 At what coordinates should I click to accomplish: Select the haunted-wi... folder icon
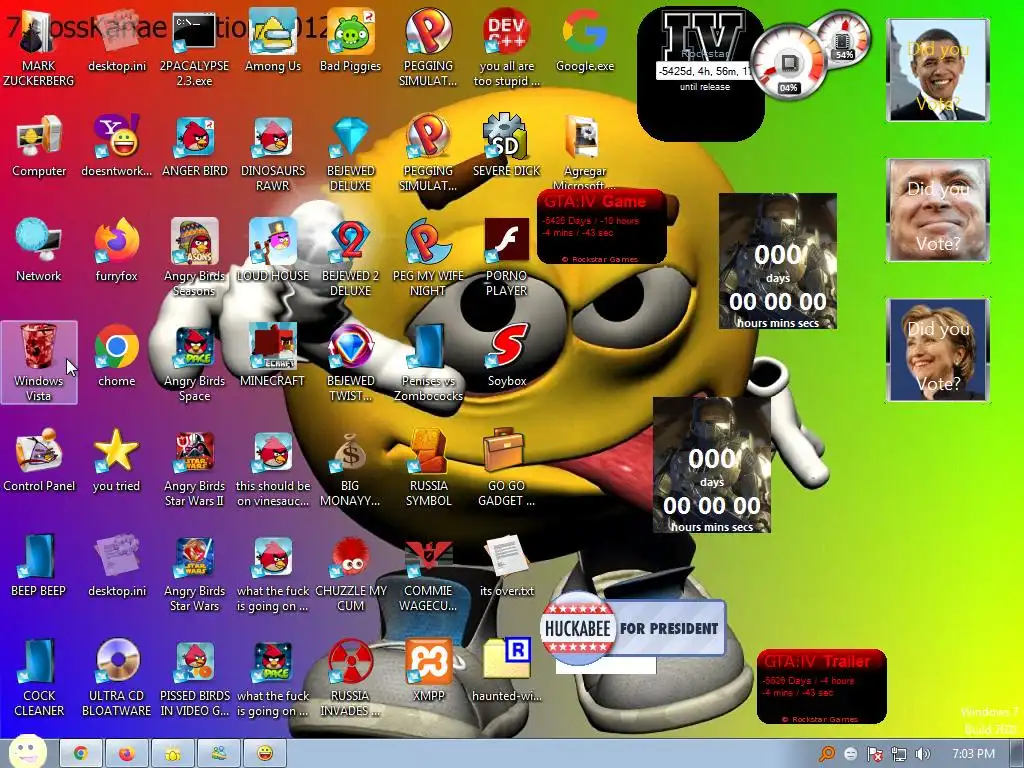pos(507,671)
